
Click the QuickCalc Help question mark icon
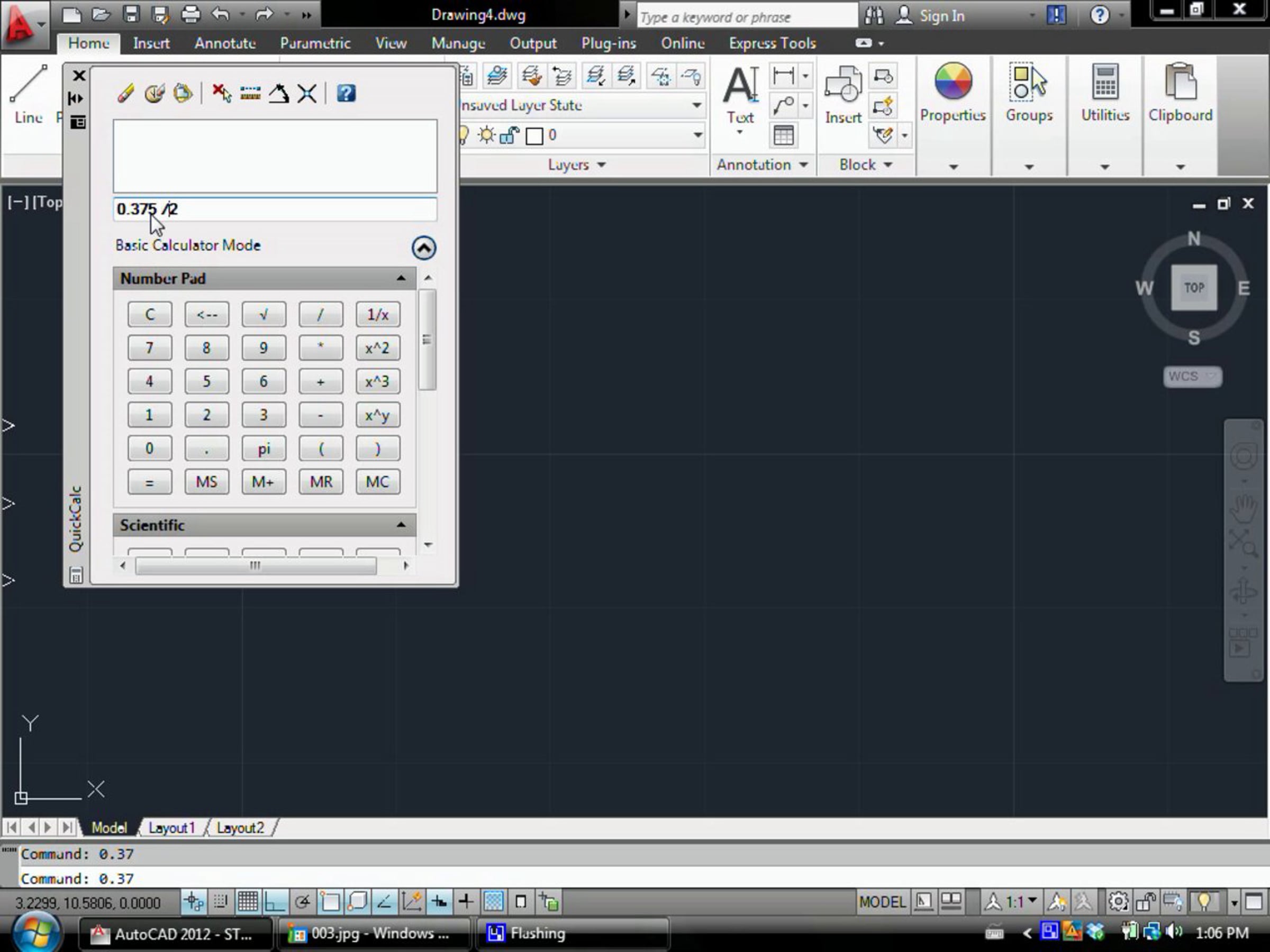pyautogui.click(x=346, y=93)
